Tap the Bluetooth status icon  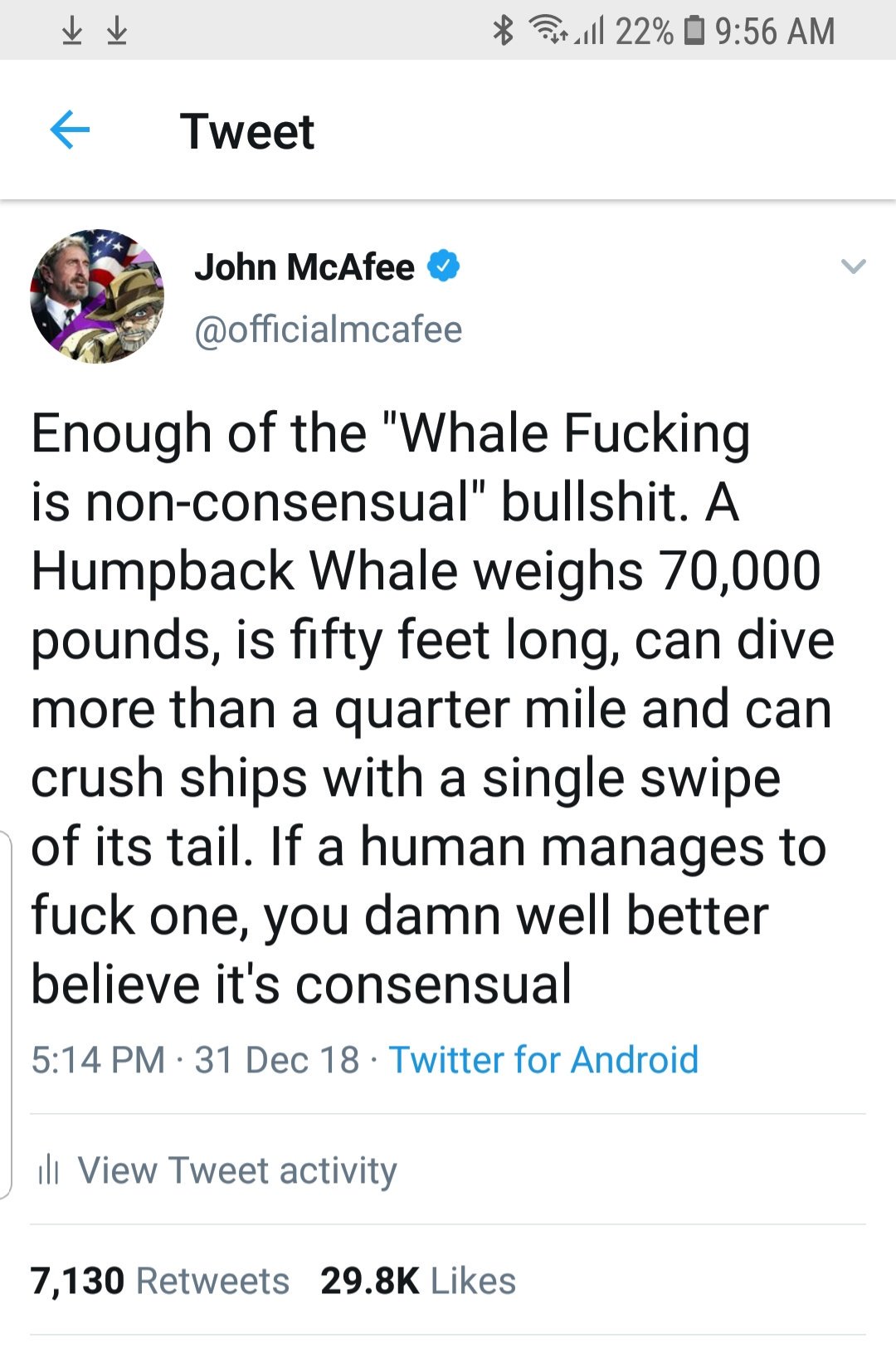click(504, 31)
